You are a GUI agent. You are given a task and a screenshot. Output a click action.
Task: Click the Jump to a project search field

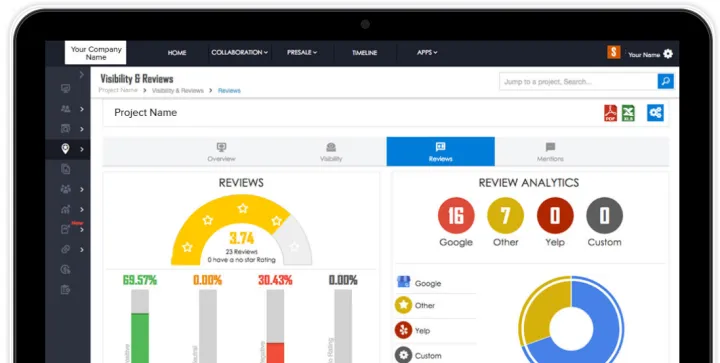pyautogui.click(x=578, y=82)
